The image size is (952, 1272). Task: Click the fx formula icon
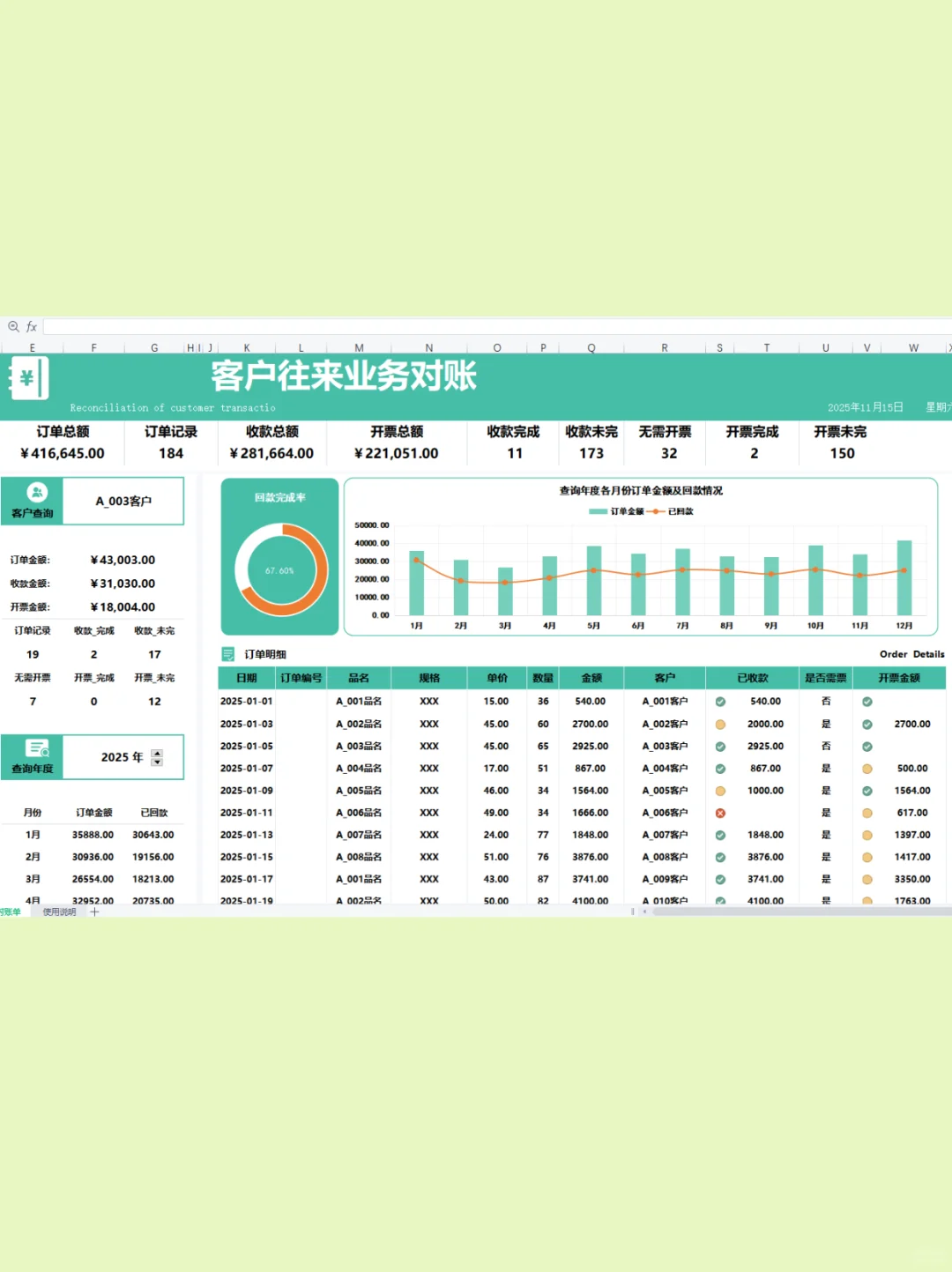pos(31,326)
